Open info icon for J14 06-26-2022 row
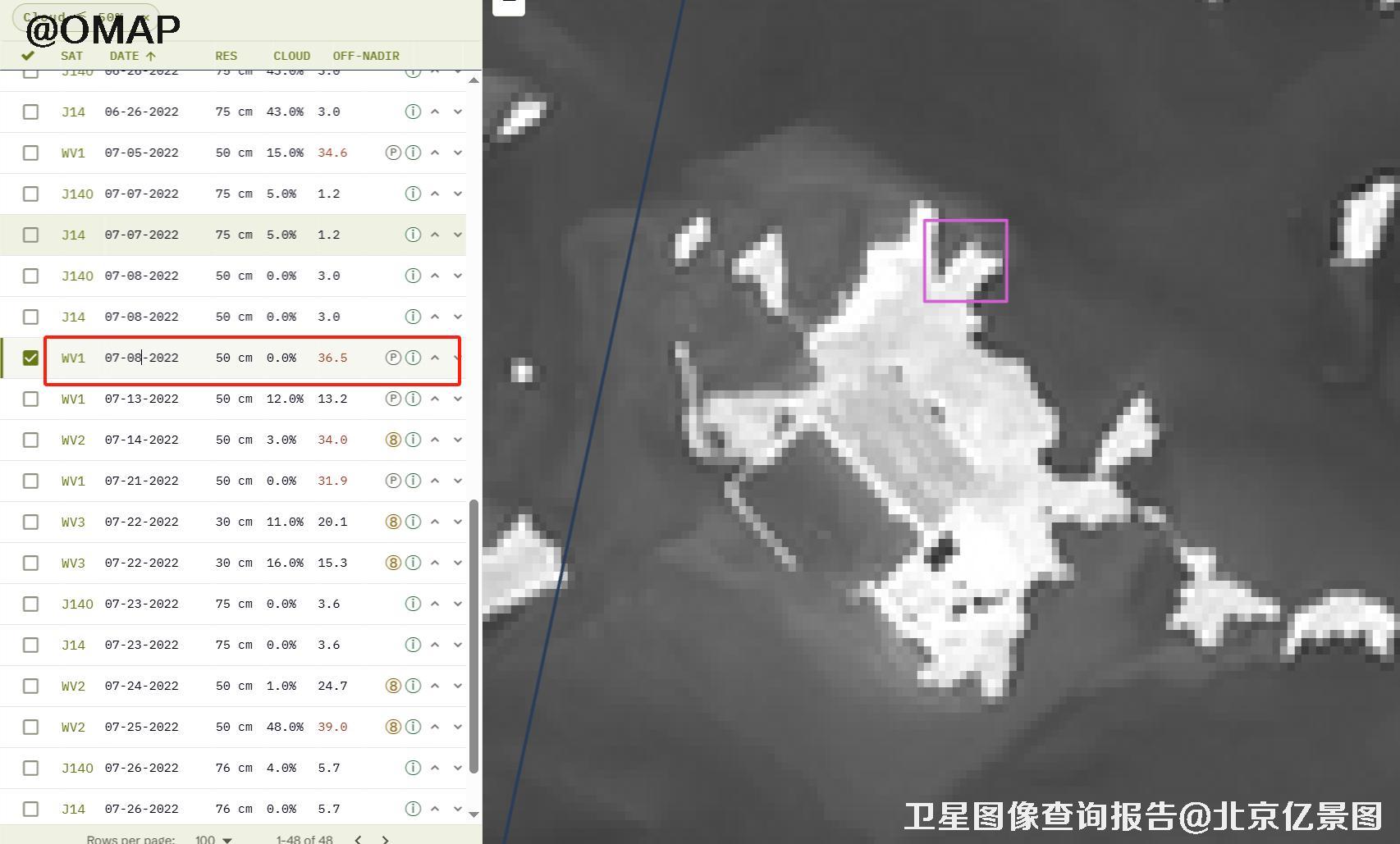Viewport: 1400px width, 844px height. coord(413,112)
